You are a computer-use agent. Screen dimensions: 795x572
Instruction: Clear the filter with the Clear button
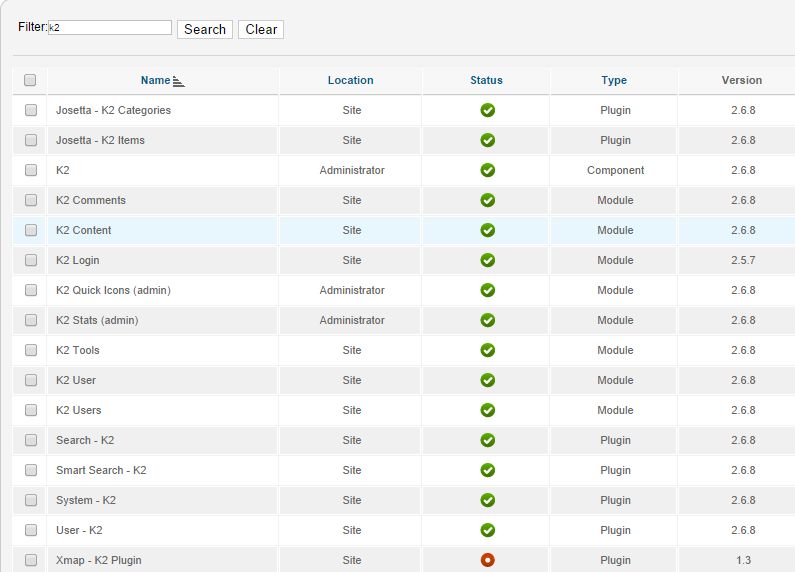pos(261,29)
